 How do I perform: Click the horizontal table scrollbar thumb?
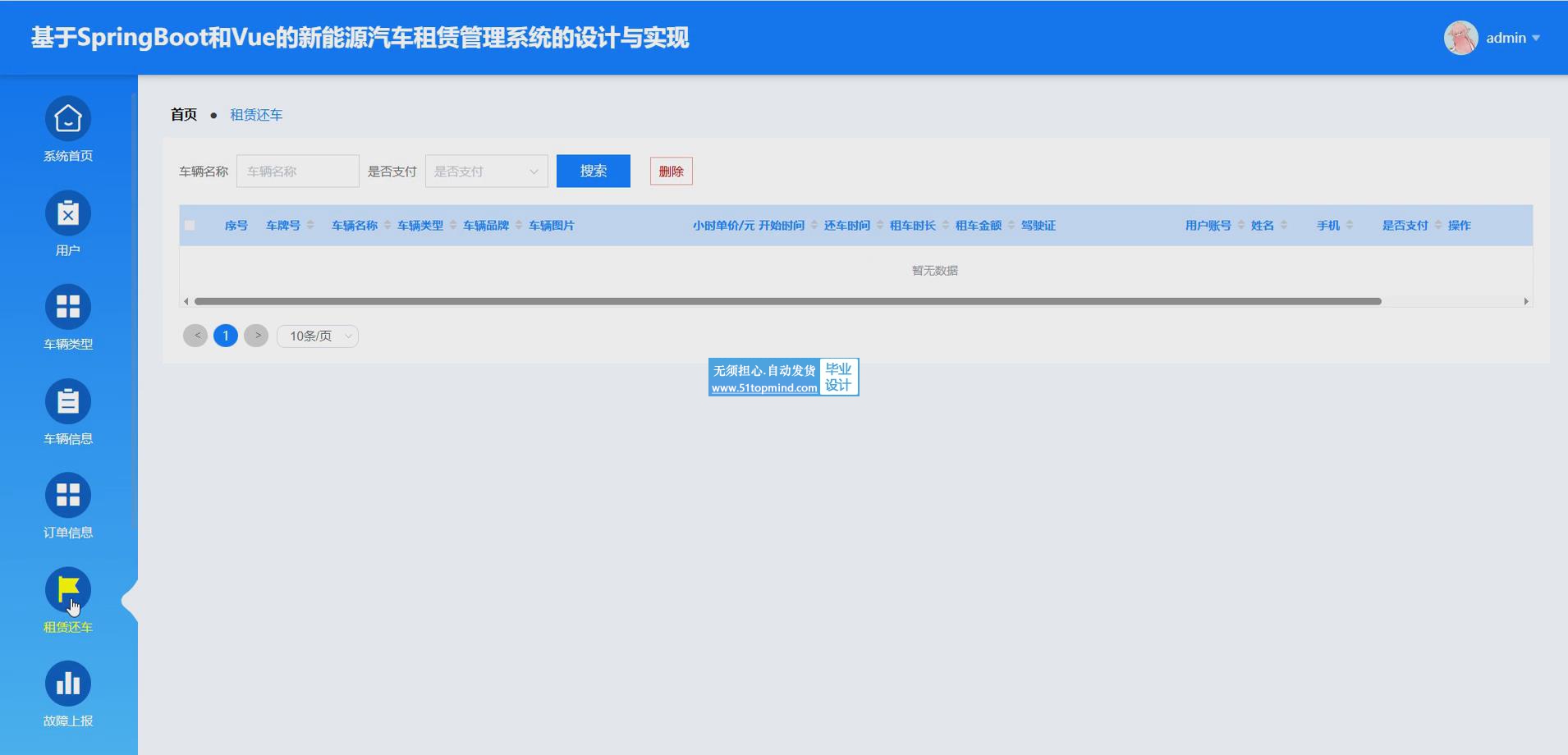pos(788,301)
